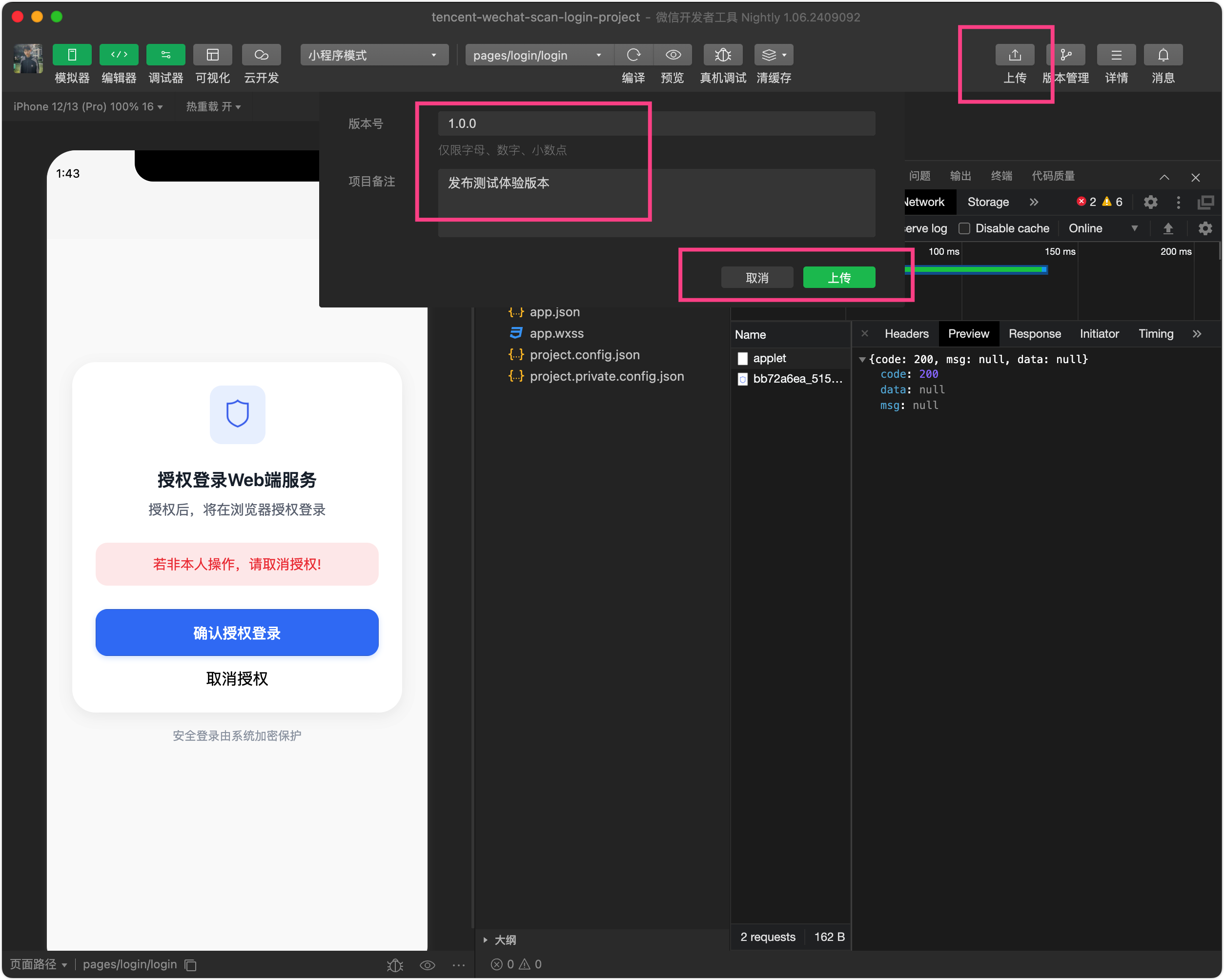The image size is (1224, 980).
Task: Click the 上传 upload toolbar icon
Action: click(x=1015, y=55)
